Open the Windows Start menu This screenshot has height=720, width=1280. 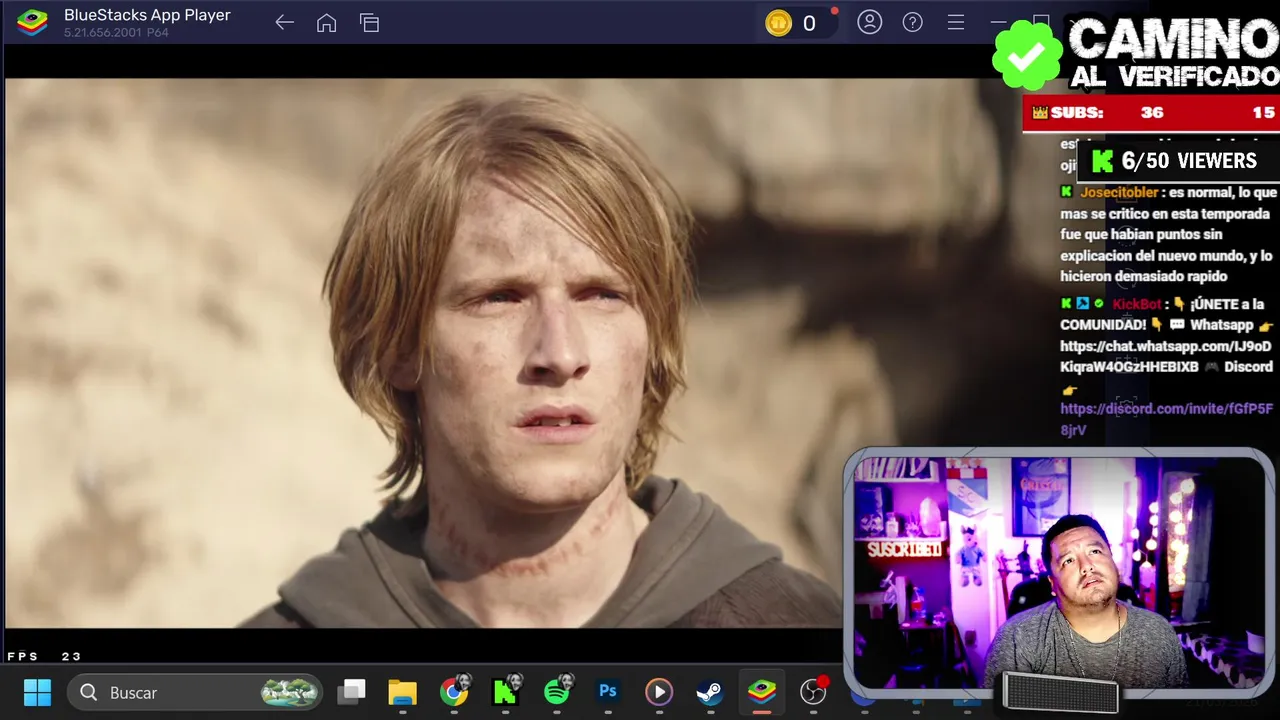[x=37, y=692]
